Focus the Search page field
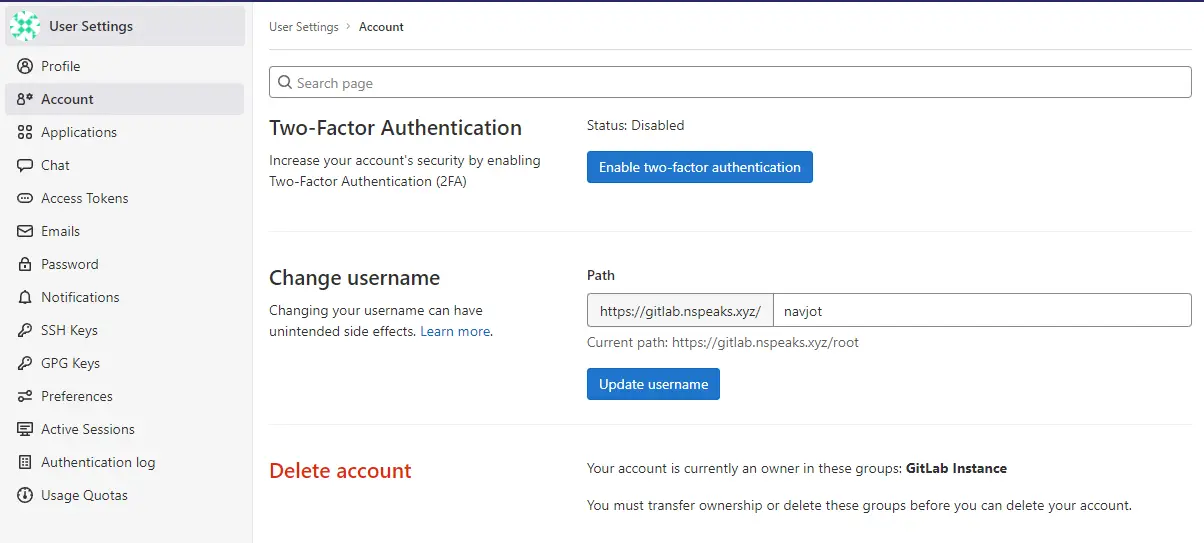Screen dimensions: 1204x543 (x=730, y=82)
